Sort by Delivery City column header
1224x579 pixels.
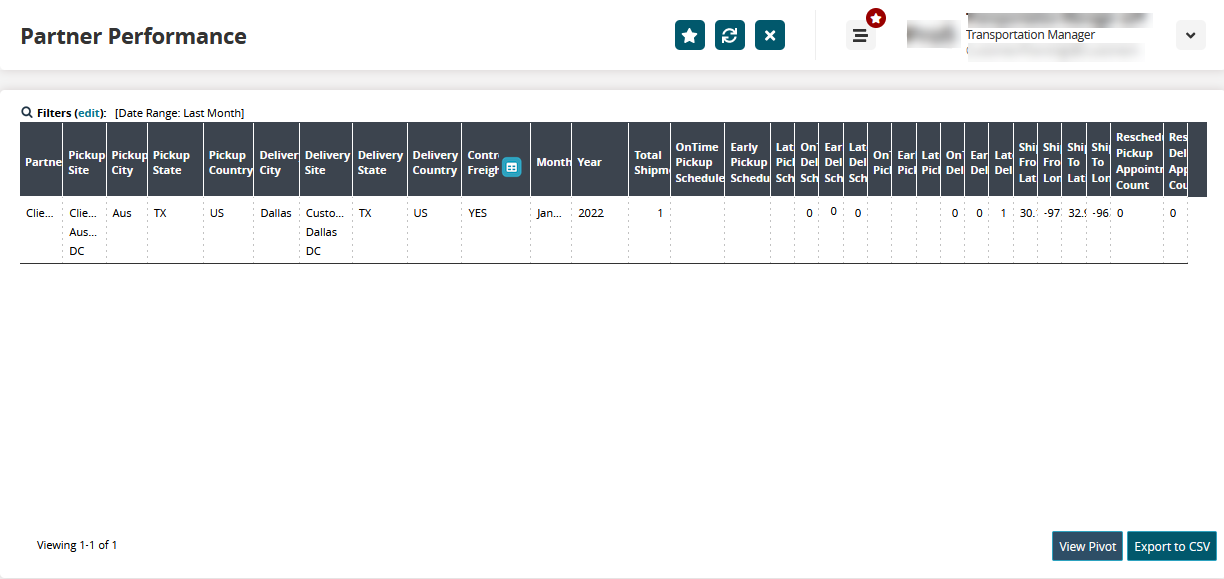pyautogui.click(x=277, y=160)
